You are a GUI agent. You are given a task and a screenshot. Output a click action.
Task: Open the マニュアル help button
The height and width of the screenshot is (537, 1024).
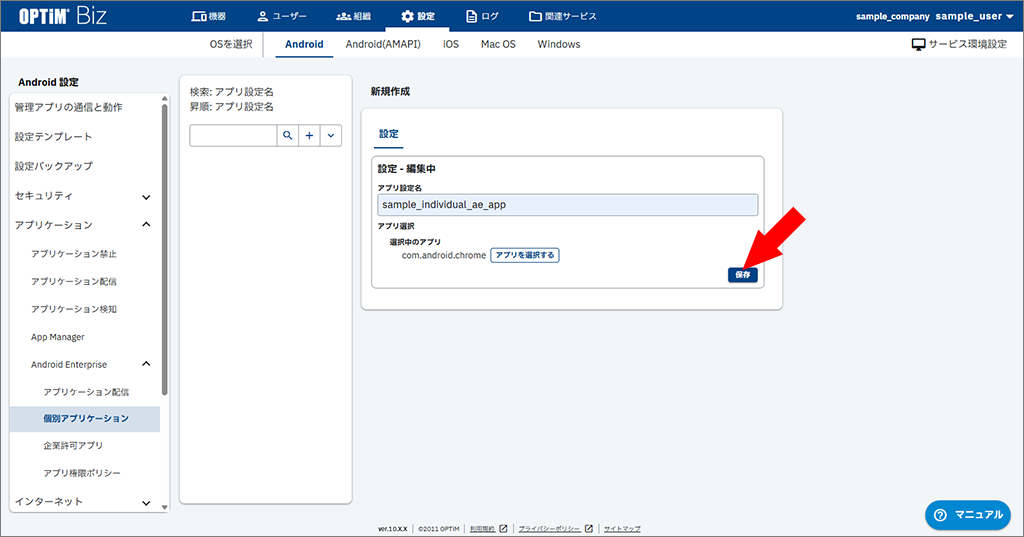pos(968,515)
